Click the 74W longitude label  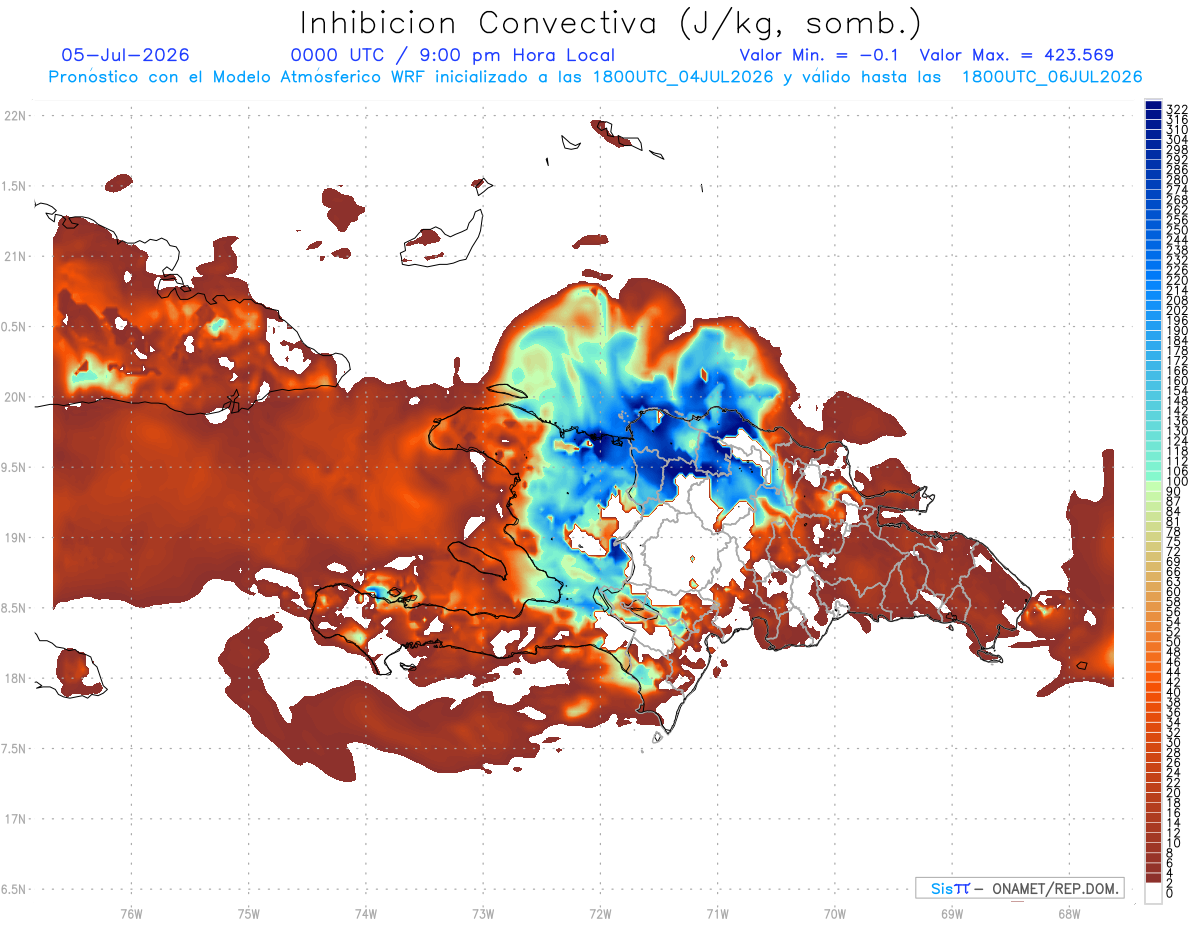click(x=366, y=913)
